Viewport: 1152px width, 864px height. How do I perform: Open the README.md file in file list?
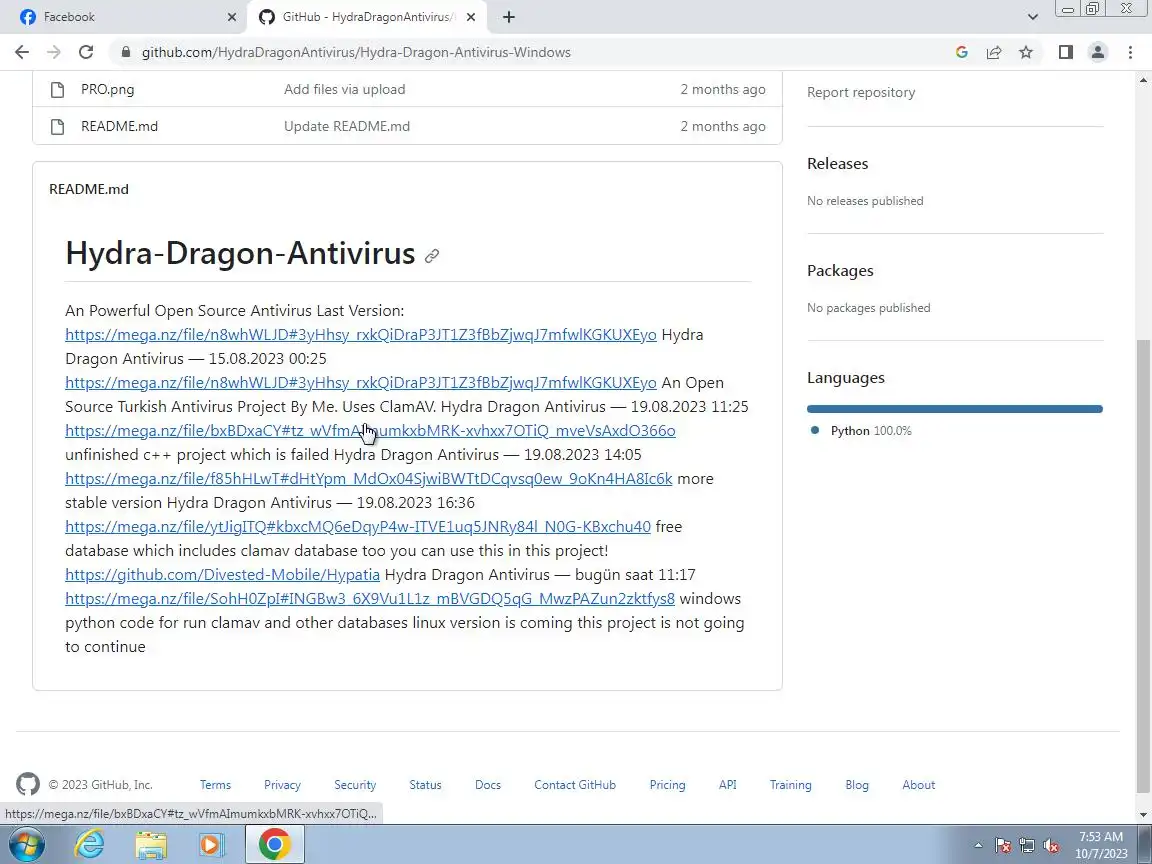119,126
